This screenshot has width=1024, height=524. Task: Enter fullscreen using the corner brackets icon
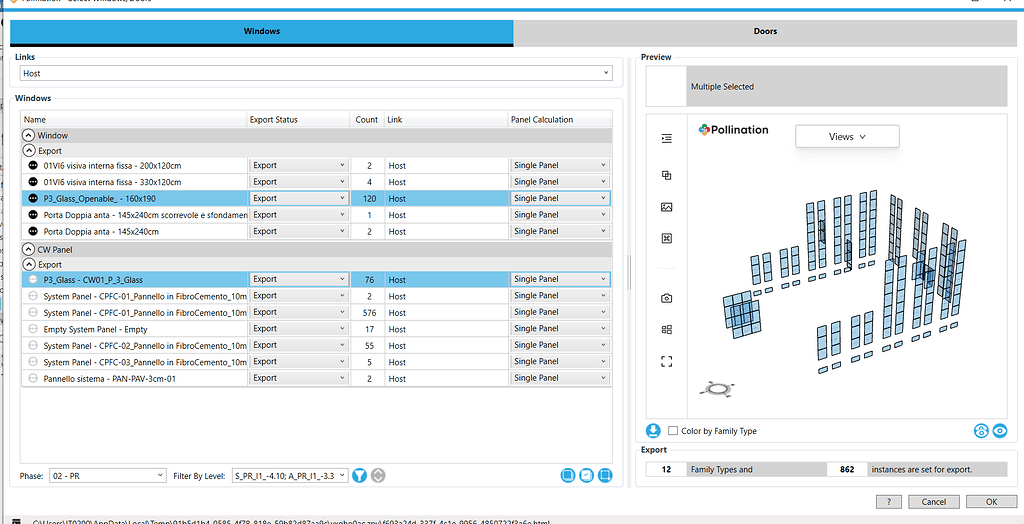point(666,361)
